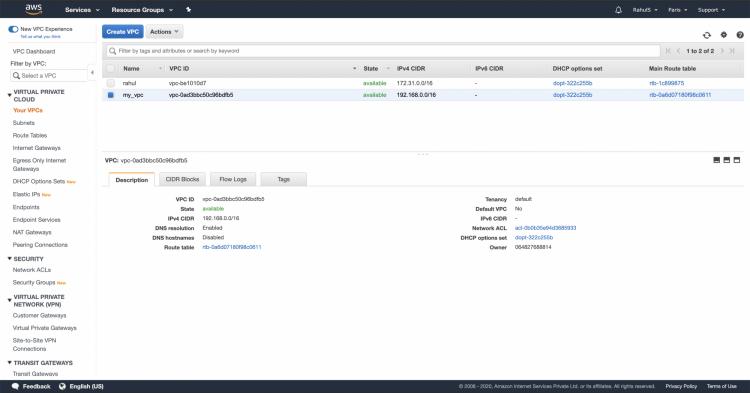Screen dimensions: 750x393
Task: Open the notifications bell
Action: pyautogui.click(x=618, y=10)
